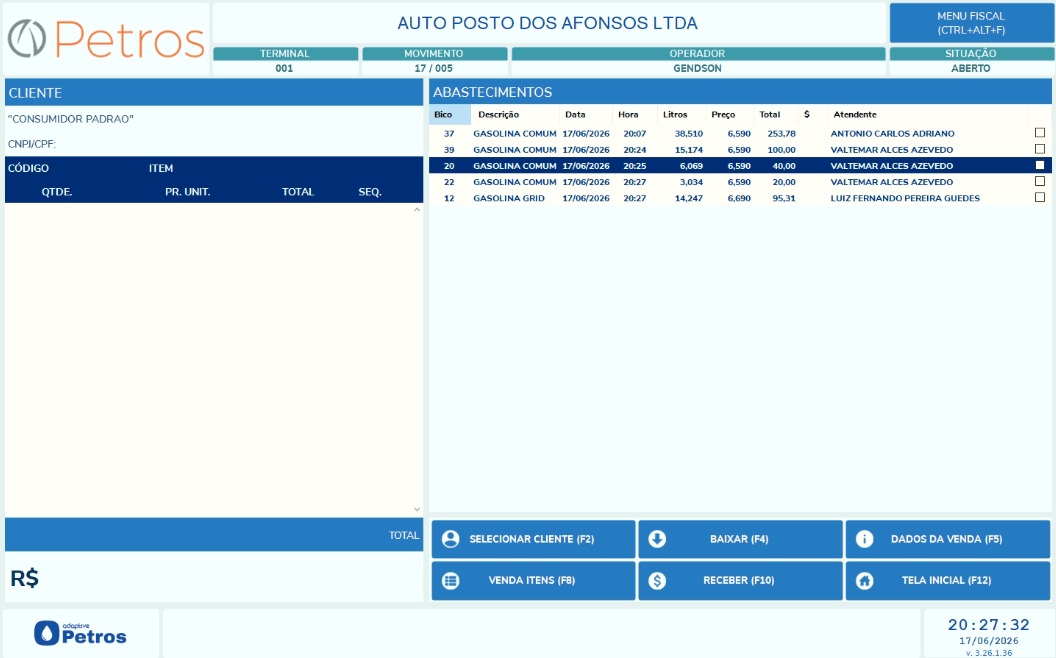This screenshot has width=1056, height=658.
Task: Click the scroll down arrow in items list
Action: point(417,509)
